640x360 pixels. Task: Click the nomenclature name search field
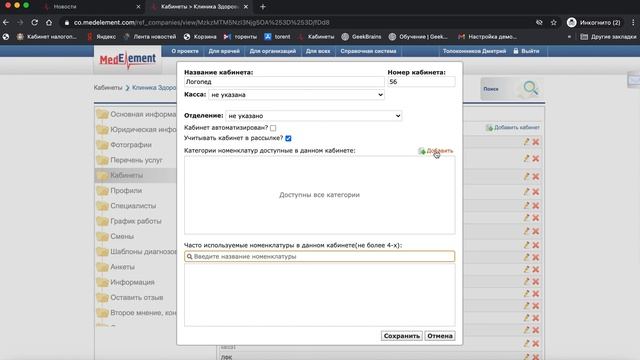pyautogui.click(x=320, y=256)
